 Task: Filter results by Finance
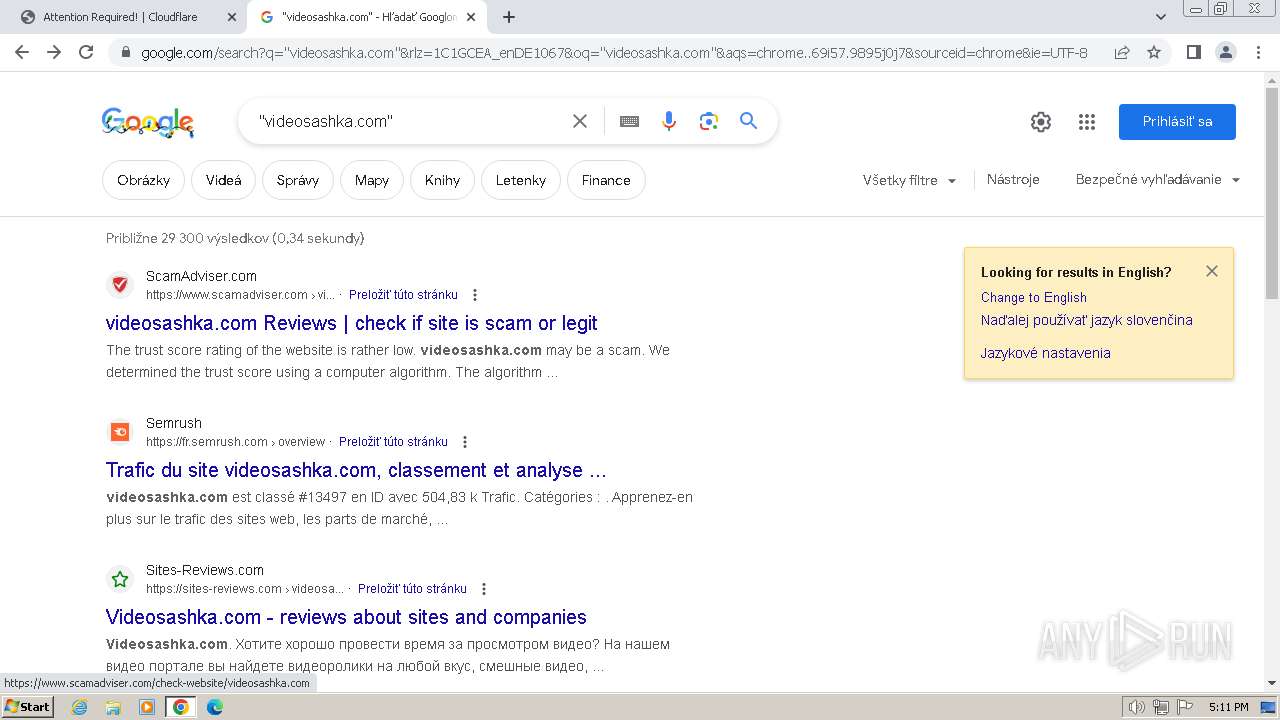(606, 180)
